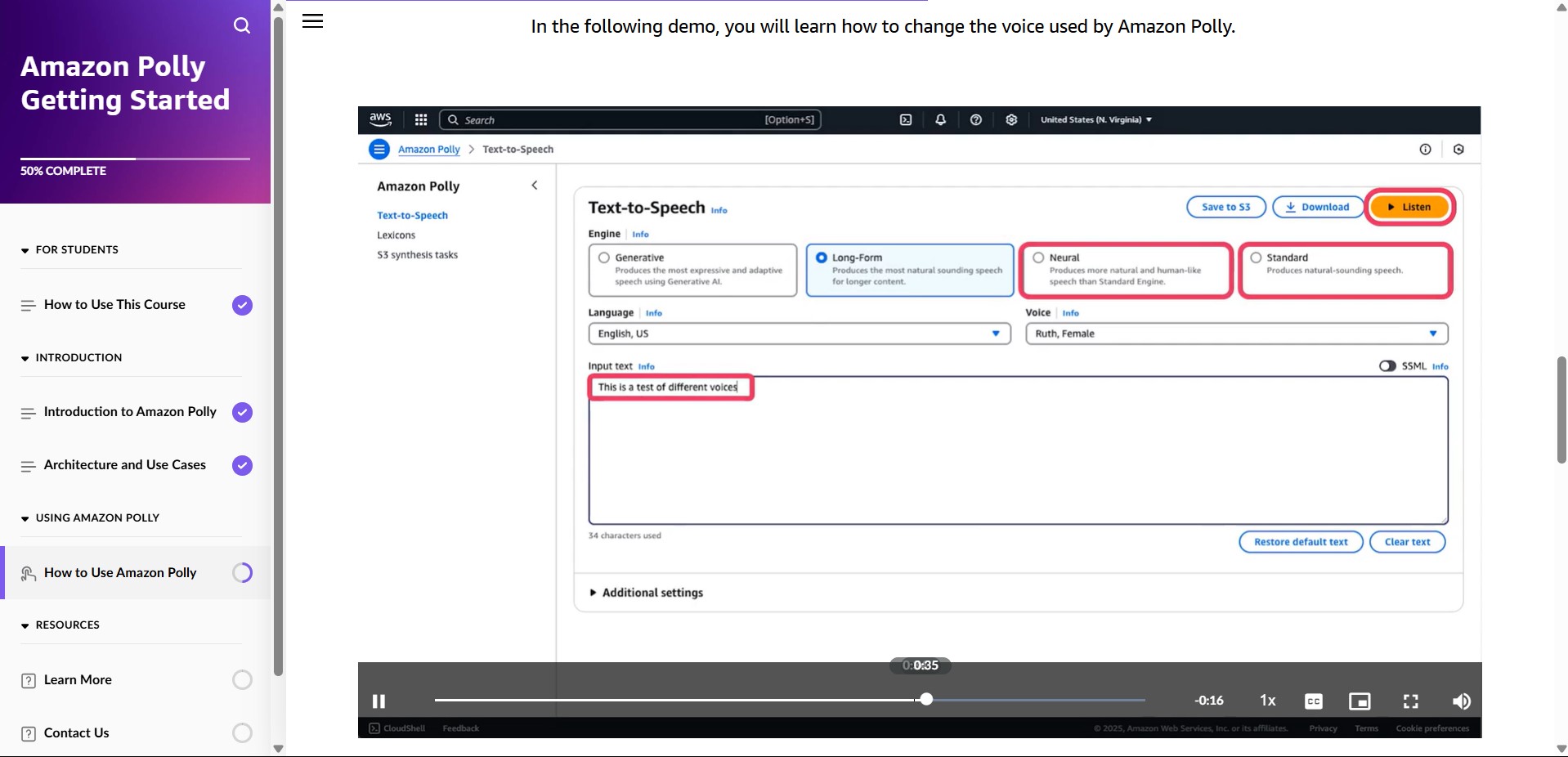1568x757 pixels.
Task: Toggle closed captions CC button
Action: pyautogui.click(x=1314, y=701)
